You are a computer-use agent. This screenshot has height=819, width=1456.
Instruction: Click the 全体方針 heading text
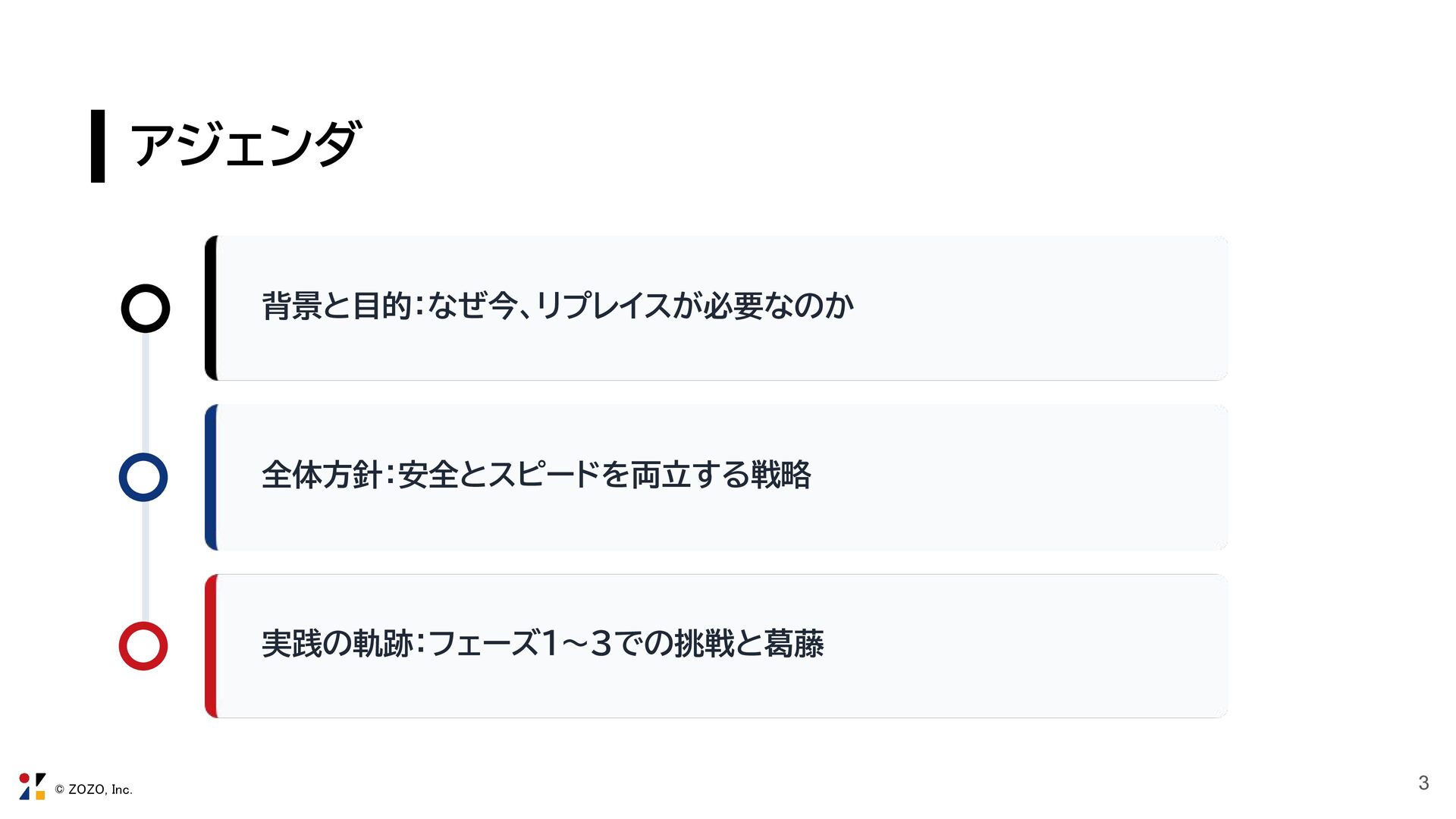coord(321,475)
